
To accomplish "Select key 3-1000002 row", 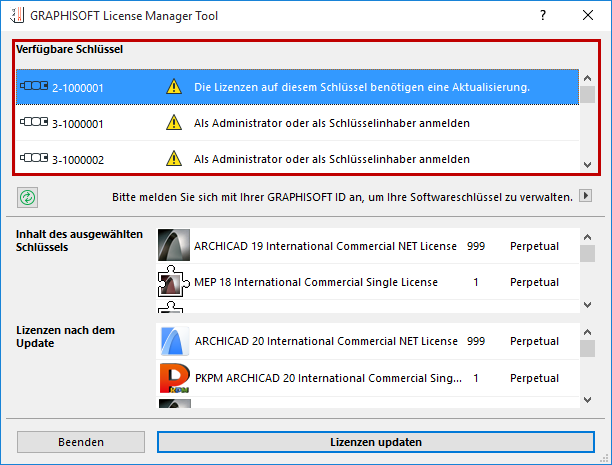I will click(300, 159).
